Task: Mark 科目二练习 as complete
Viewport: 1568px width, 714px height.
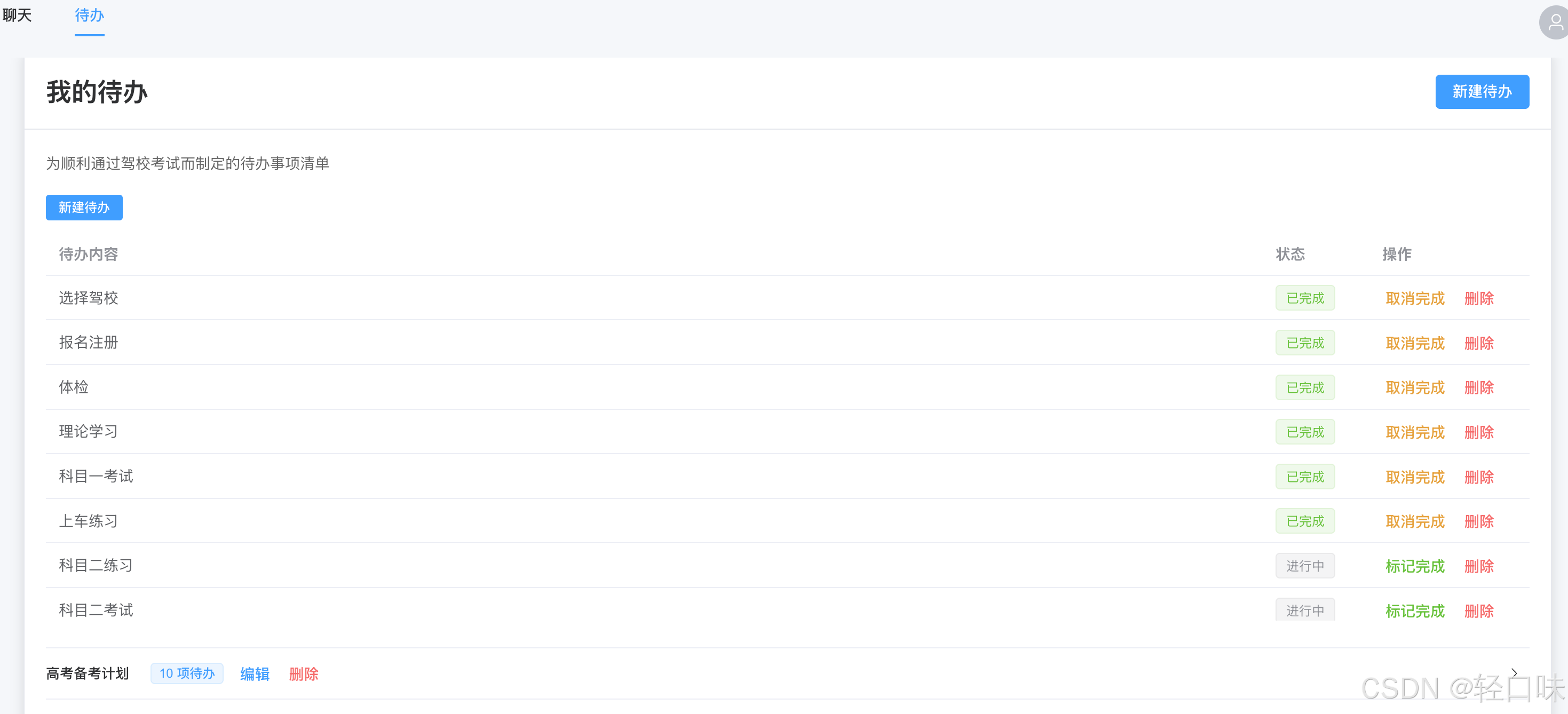Action: (x=1415, y=566)
